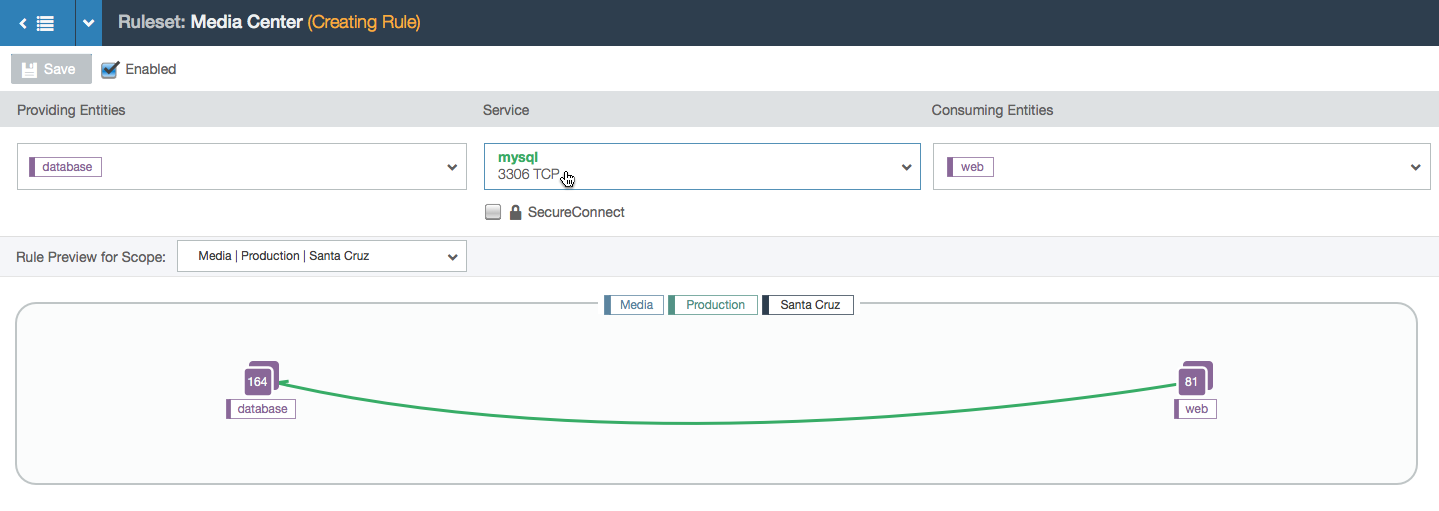Select the web tag in Consuming Entities
Screen dimensions: 1439x511
point(970,167)
